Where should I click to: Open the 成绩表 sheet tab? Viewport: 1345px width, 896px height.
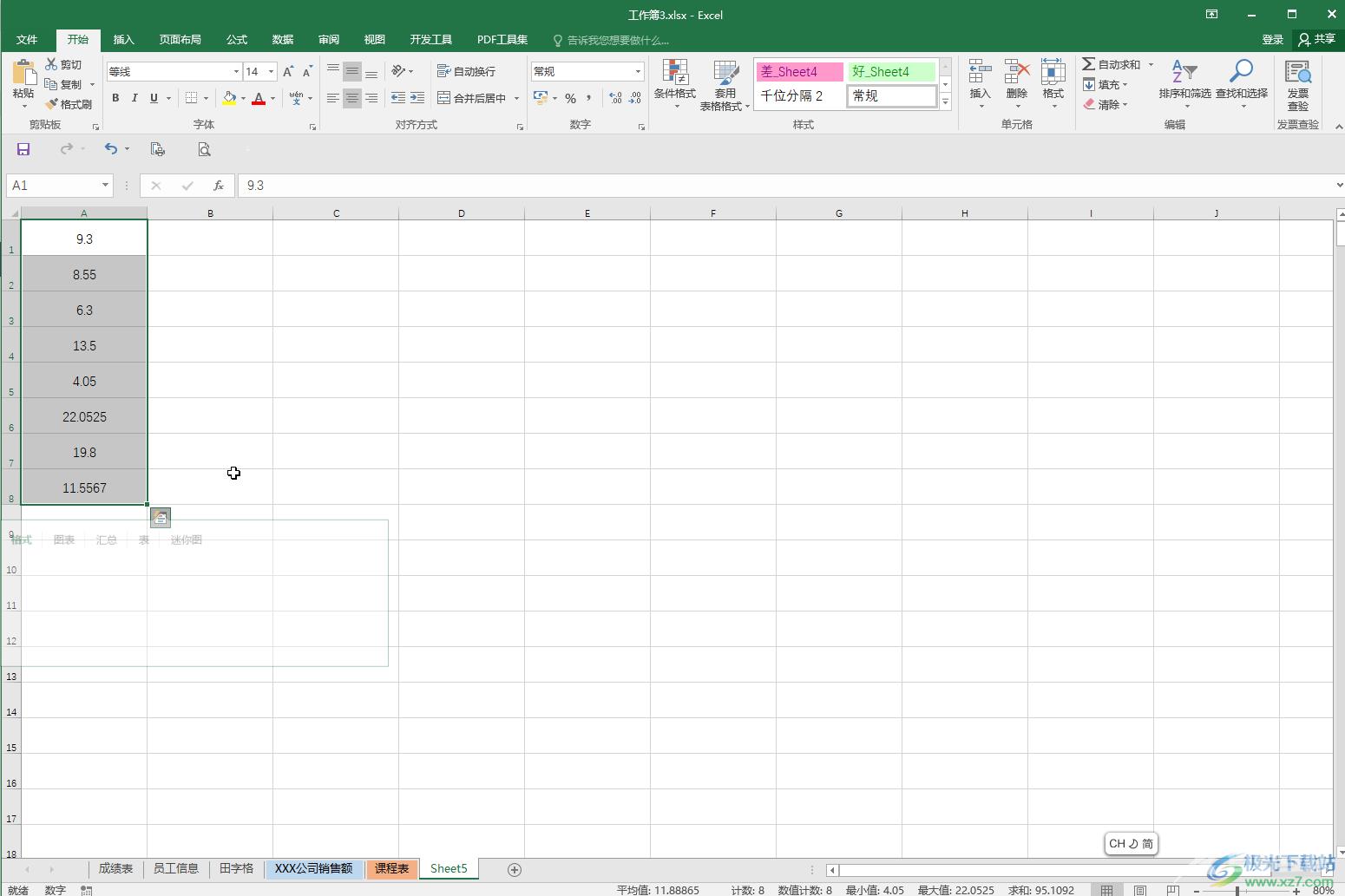pos(115,868)
